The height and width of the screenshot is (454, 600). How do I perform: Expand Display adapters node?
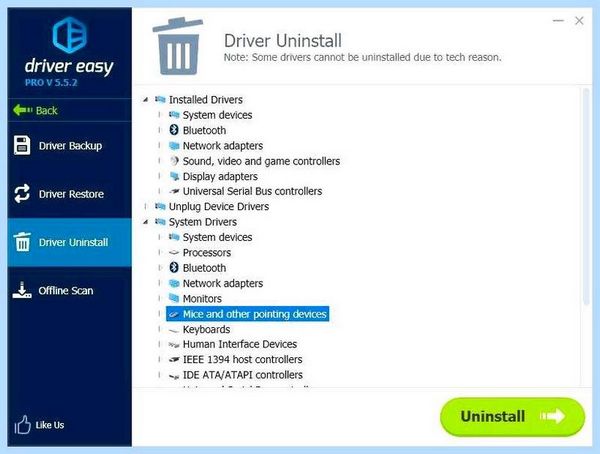click(159, 176)
